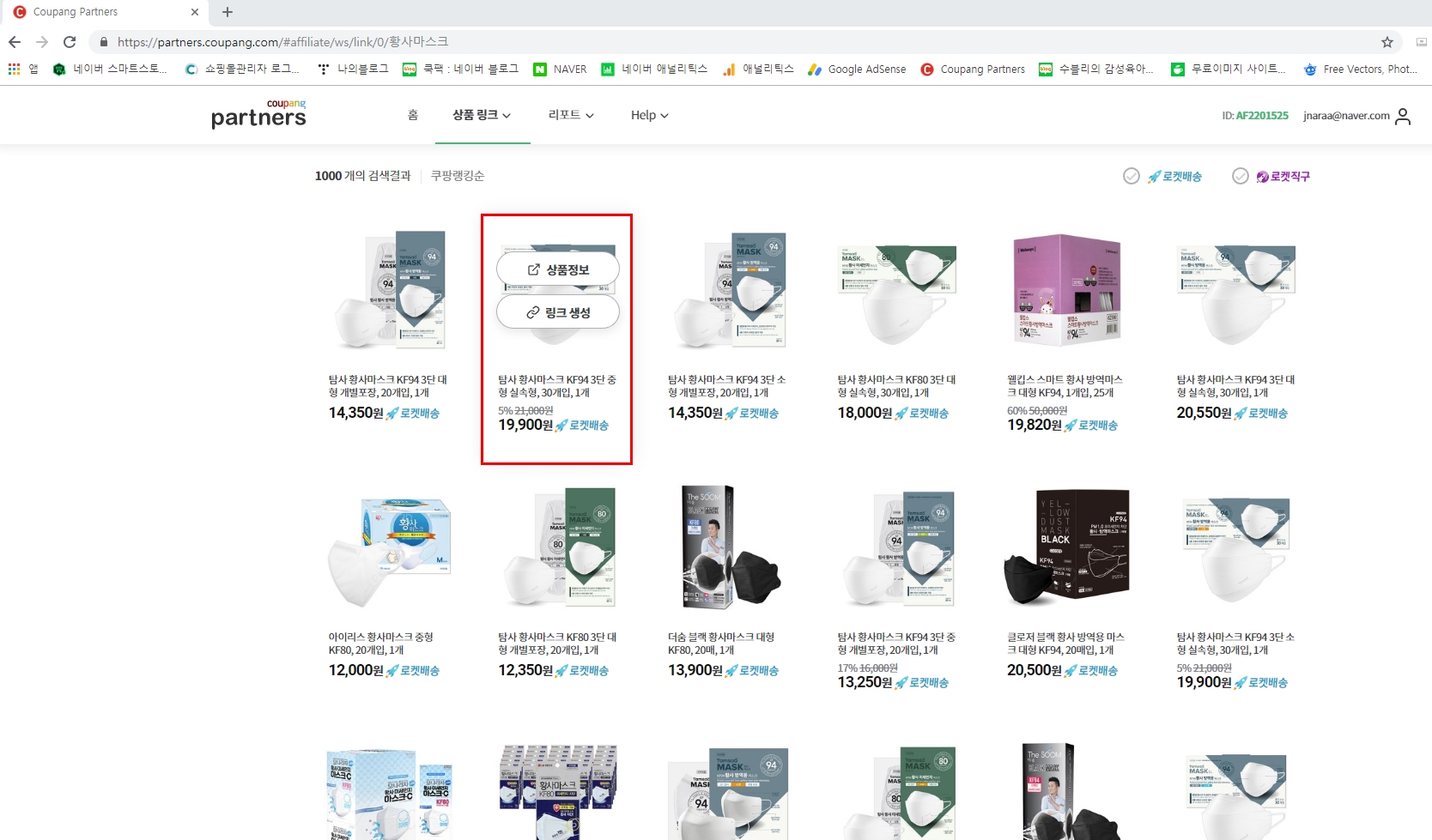Click the 쿠팡랭킹순 sort option
Screen dimensions: 1432x840
pyautogui.click(x=458, y=176)
